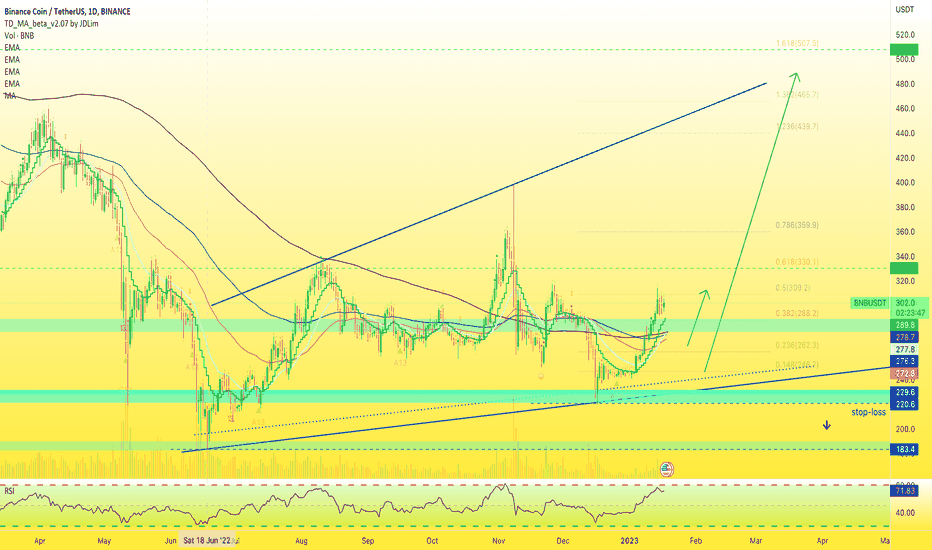Click the RSI value label 71.83

[x=903, y=491]
